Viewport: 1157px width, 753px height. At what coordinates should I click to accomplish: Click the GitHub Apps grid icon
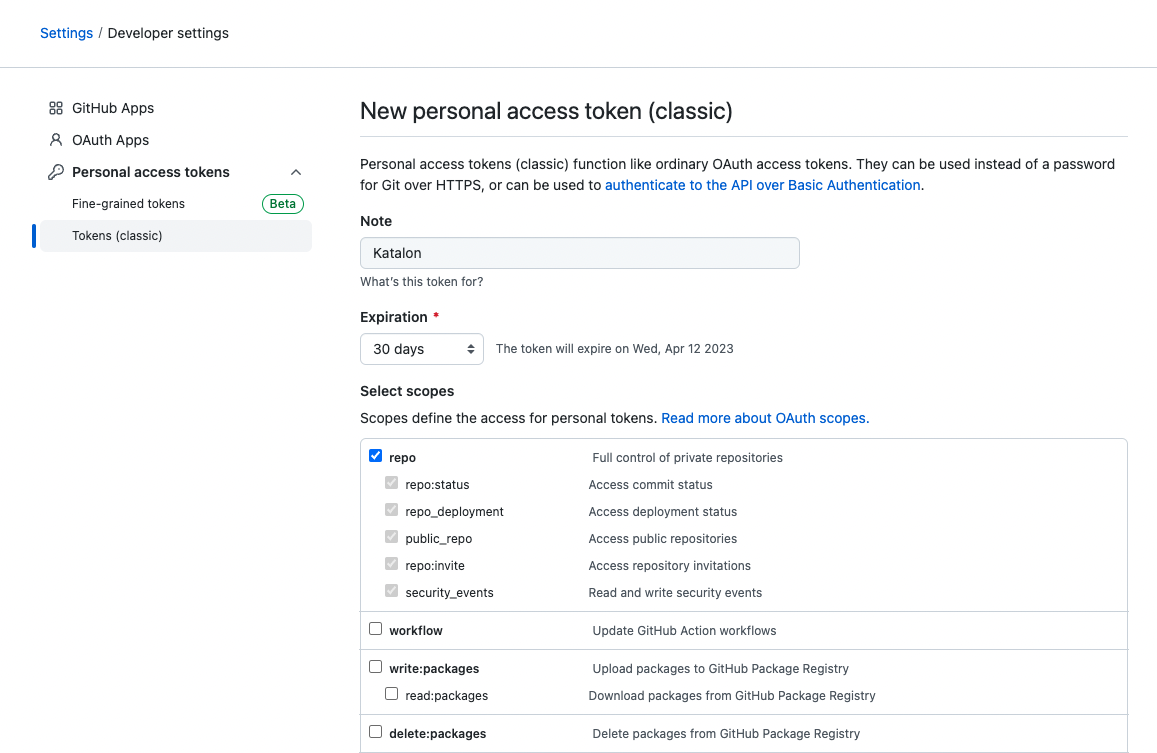pos(56,108)
